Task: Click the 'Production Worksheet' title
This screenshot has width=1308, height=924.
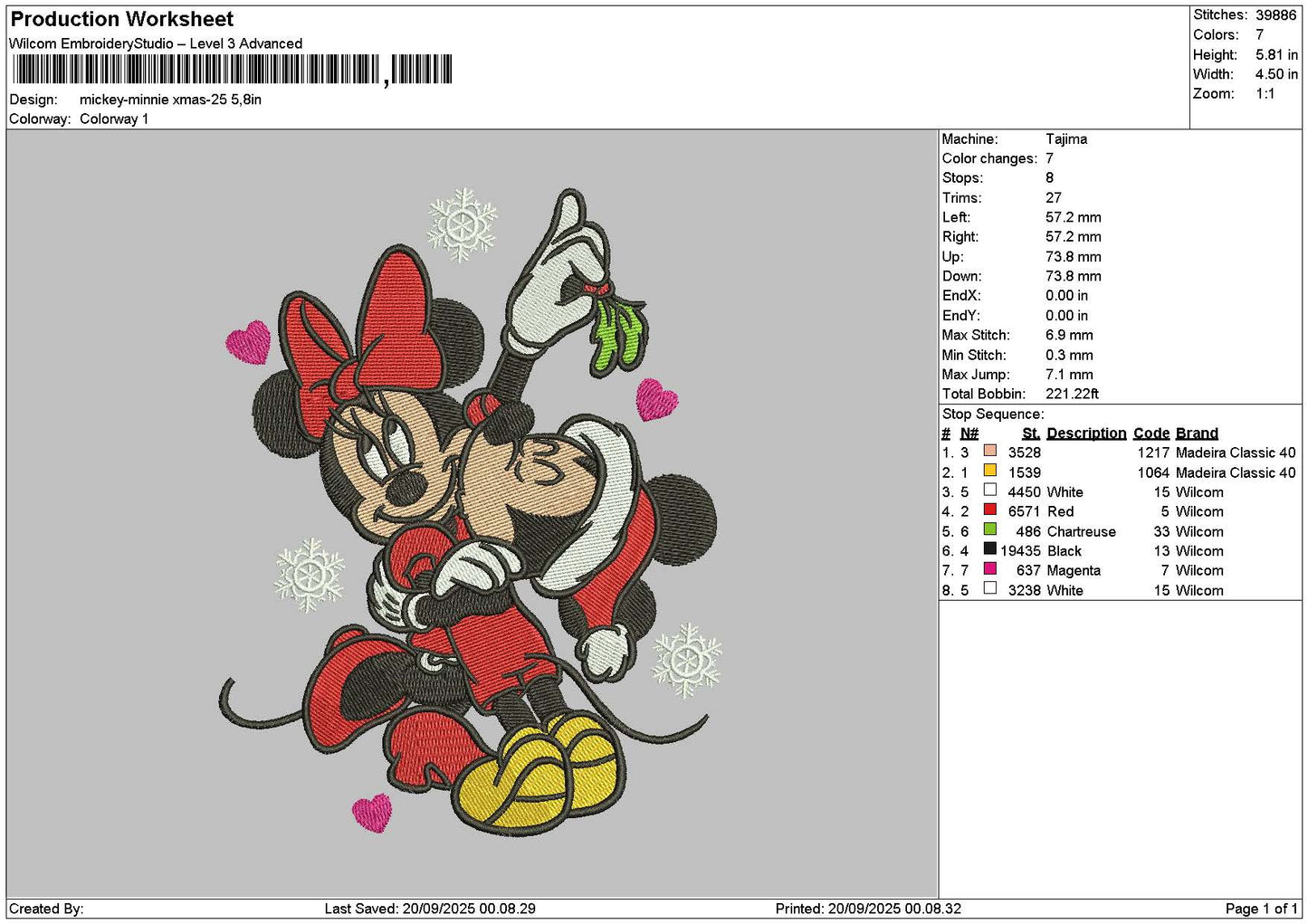Action: click(x=122, y=19)
